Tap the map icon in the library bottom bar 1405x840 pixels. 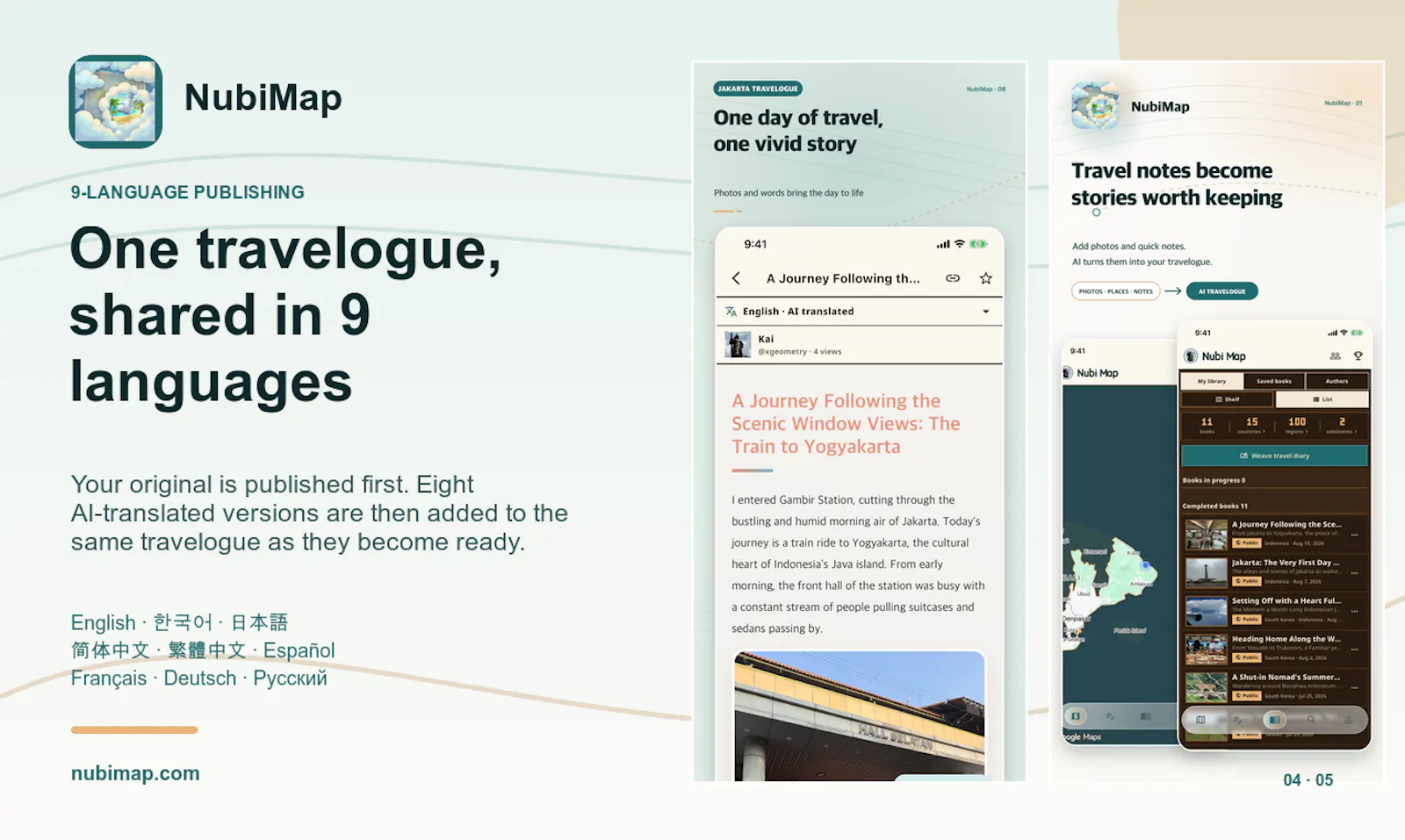1200,720
